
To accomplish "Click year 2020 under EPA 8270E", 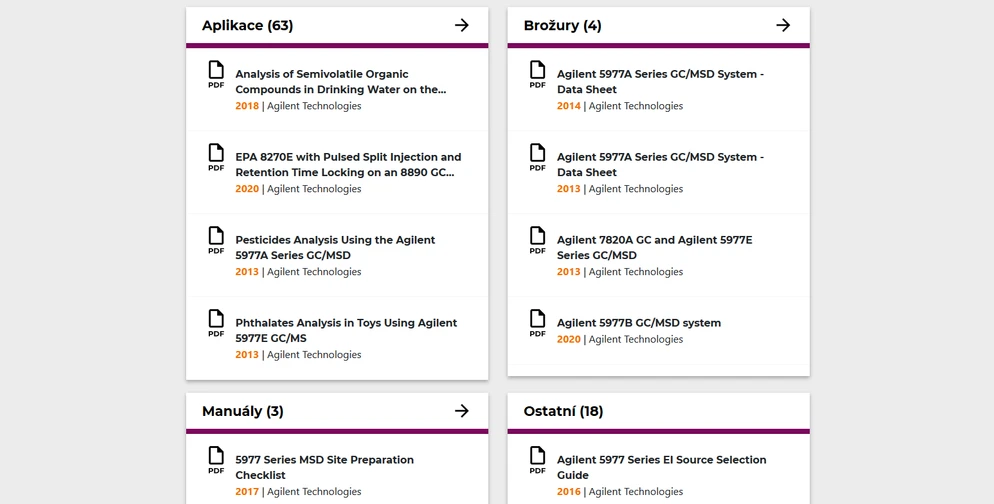I will (247, 189).
